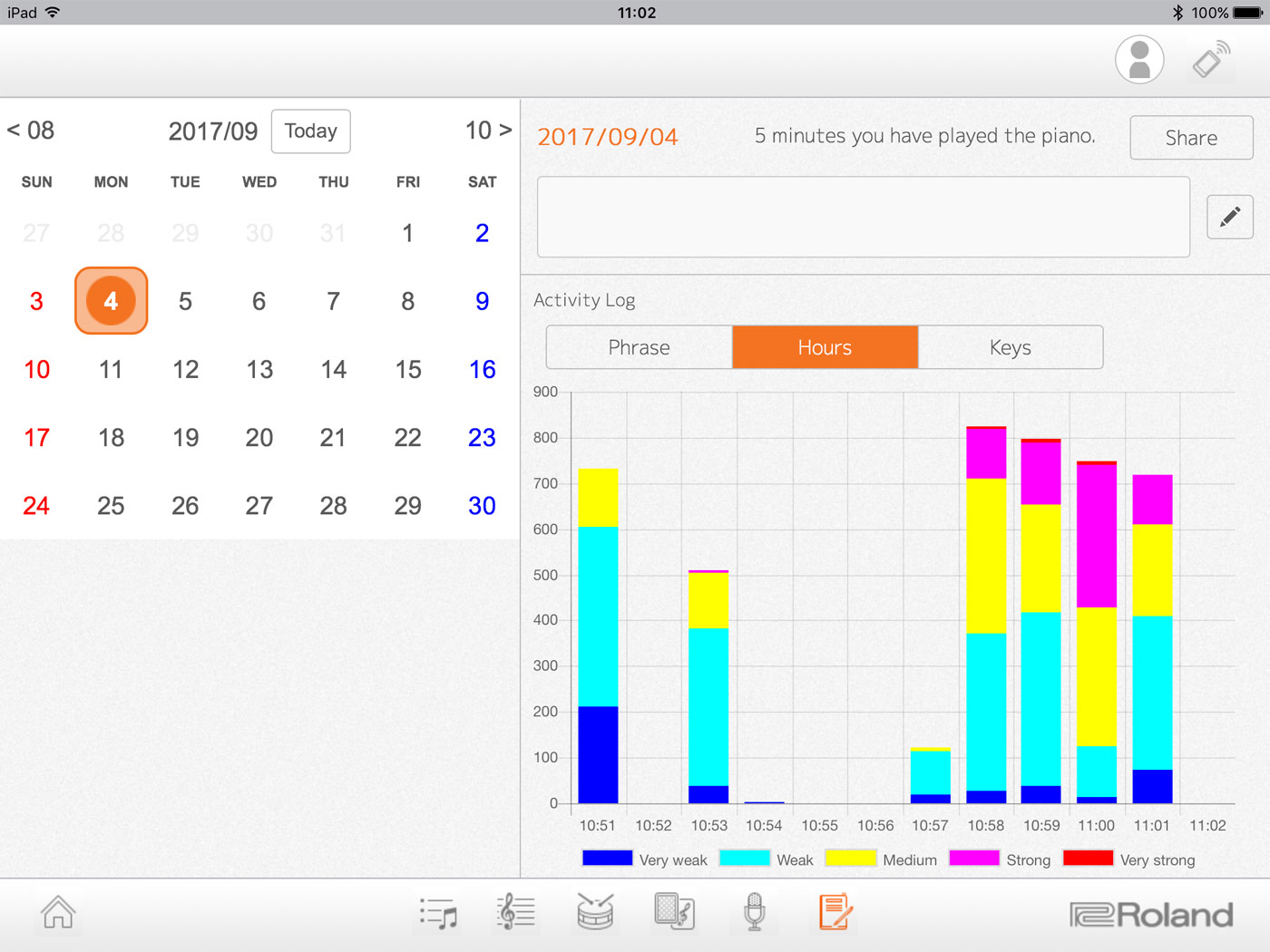Click the Strong magenta legend swatch
Viewport: 1270px width, 952px height.
click(974, 858)
